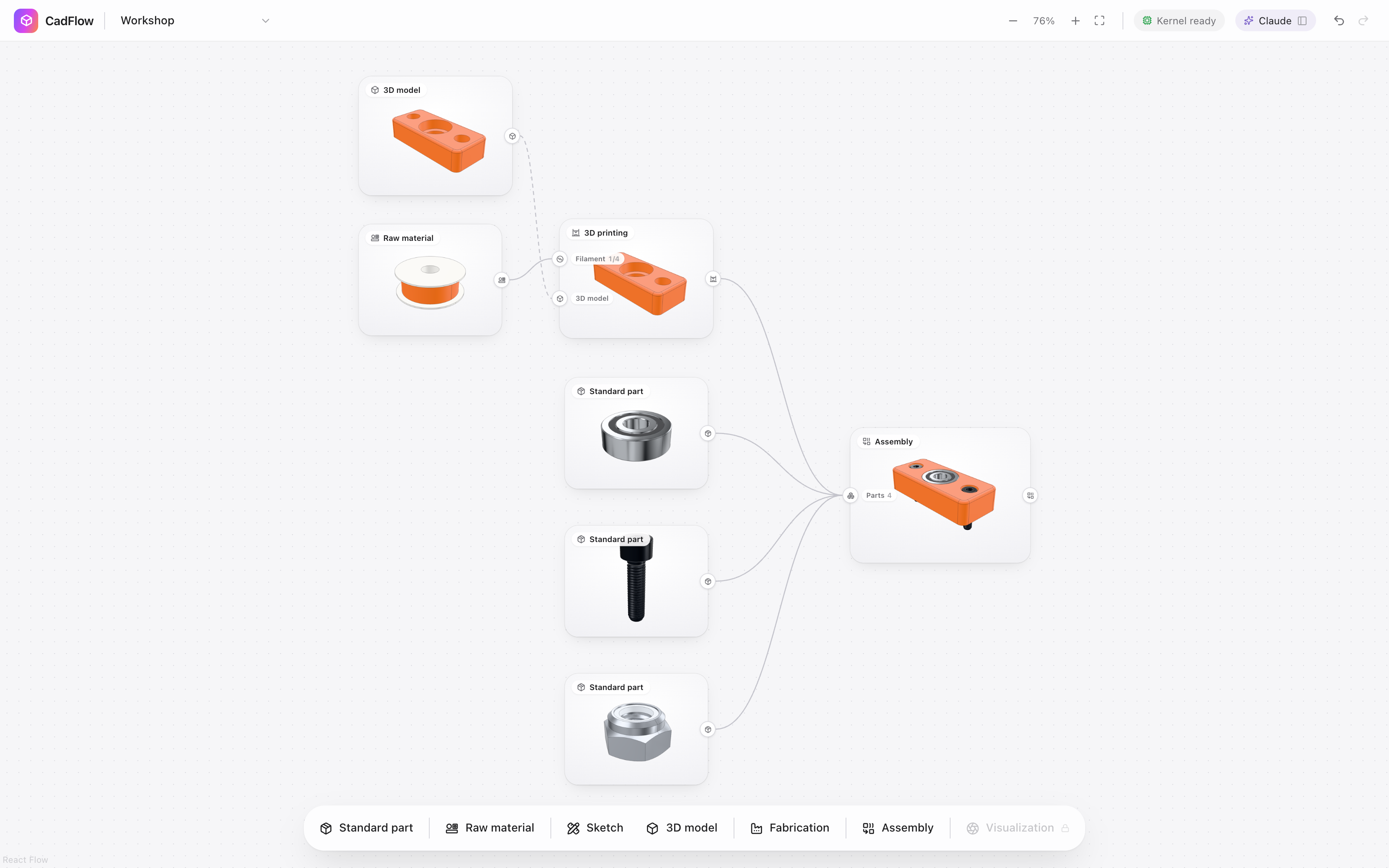1389x868 pixels.
Task: Click the 3D model node output handle
Action: coord(513,136)
